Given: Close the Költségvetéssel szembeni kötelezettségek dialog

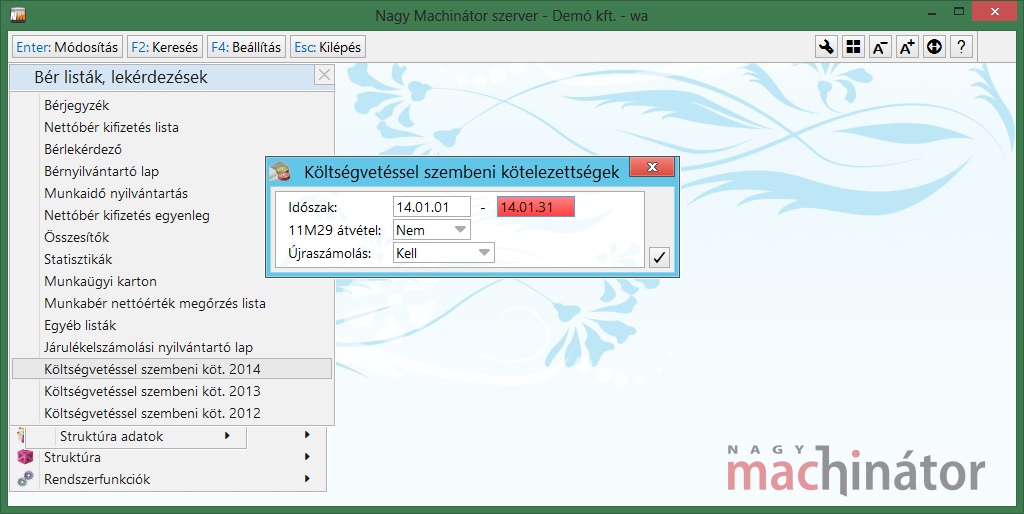Looking at the screenshot, I should 652,168.
